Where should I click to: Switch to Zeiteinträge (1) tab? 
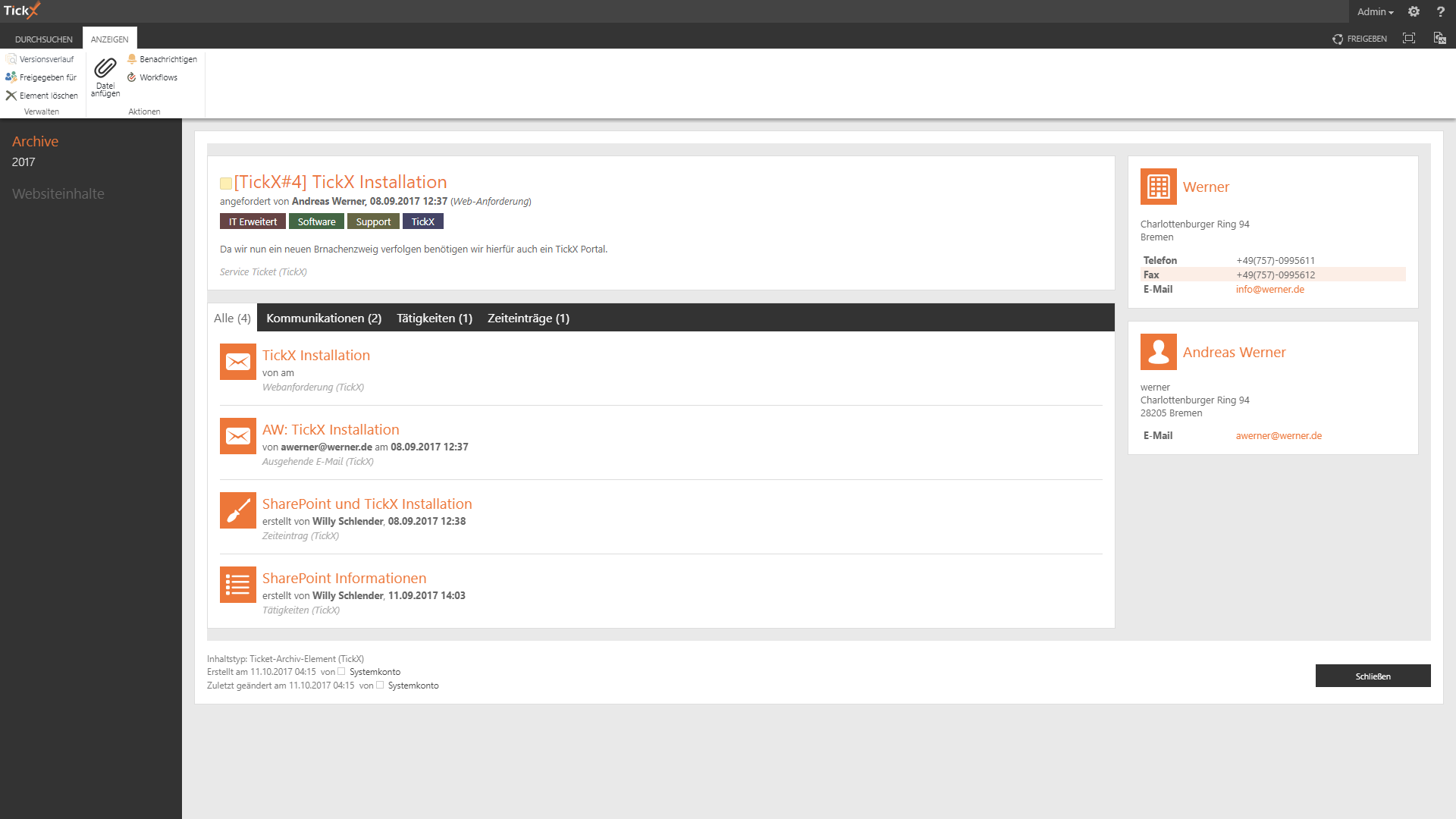click(529, 318)
